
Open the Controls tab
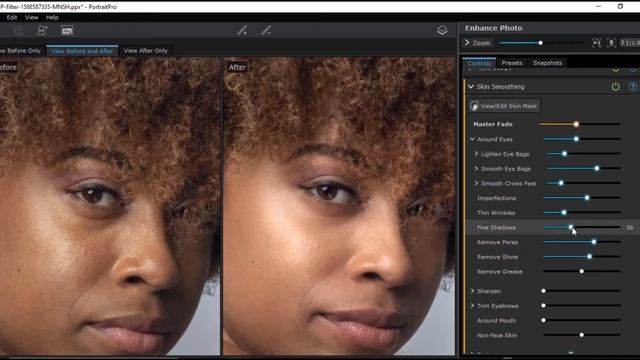pyautogui.click(x=479, y=63)
